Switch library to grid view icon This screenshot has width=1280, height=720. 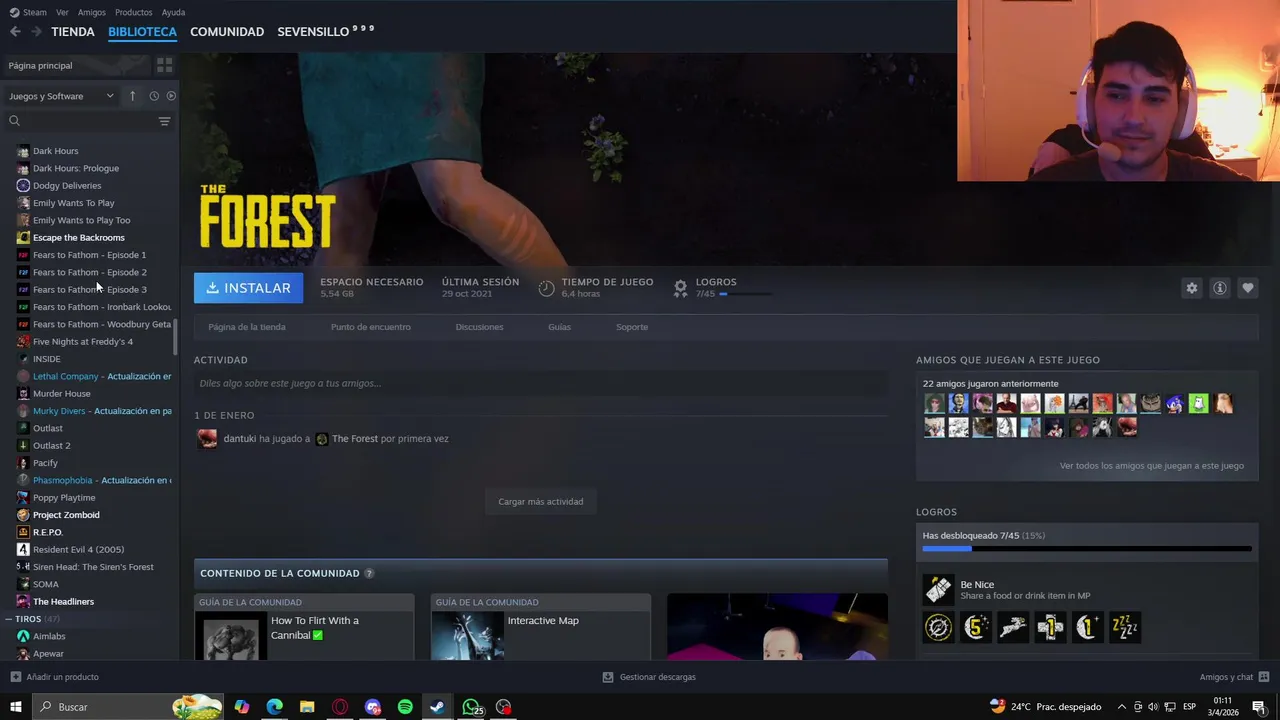165,65
